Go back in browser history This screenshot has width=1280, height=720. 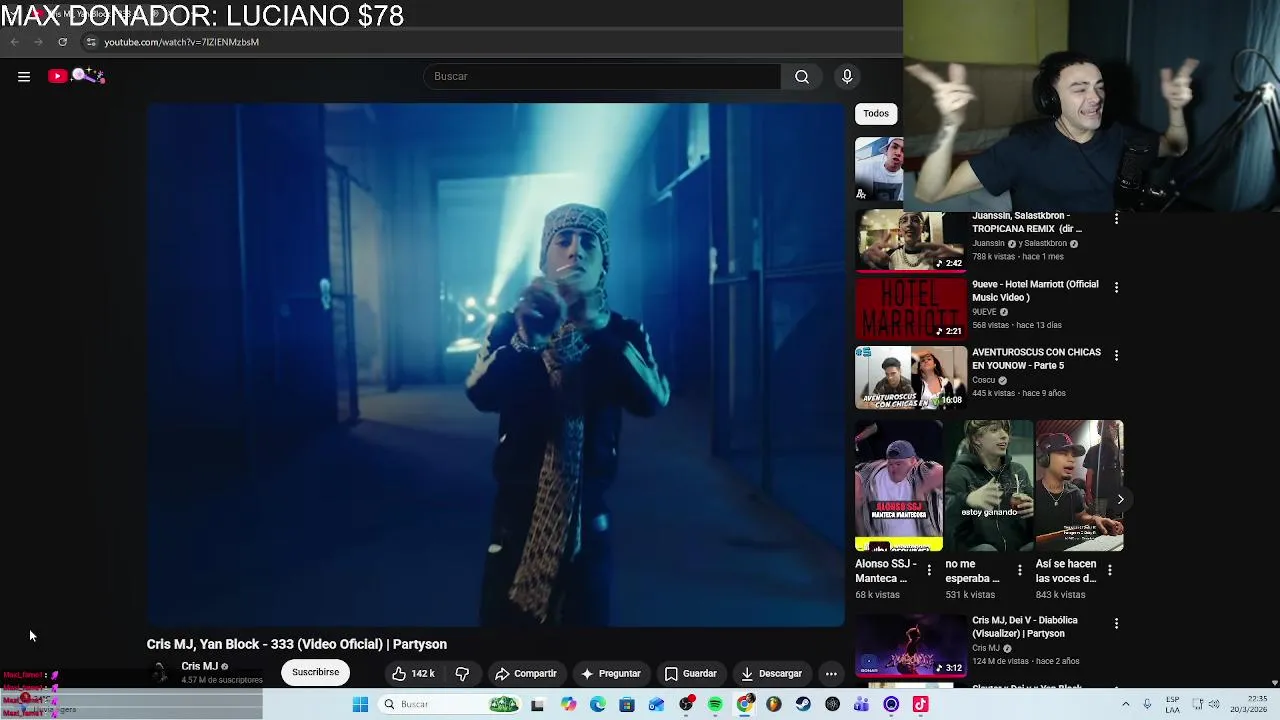(x=14, y=42)
